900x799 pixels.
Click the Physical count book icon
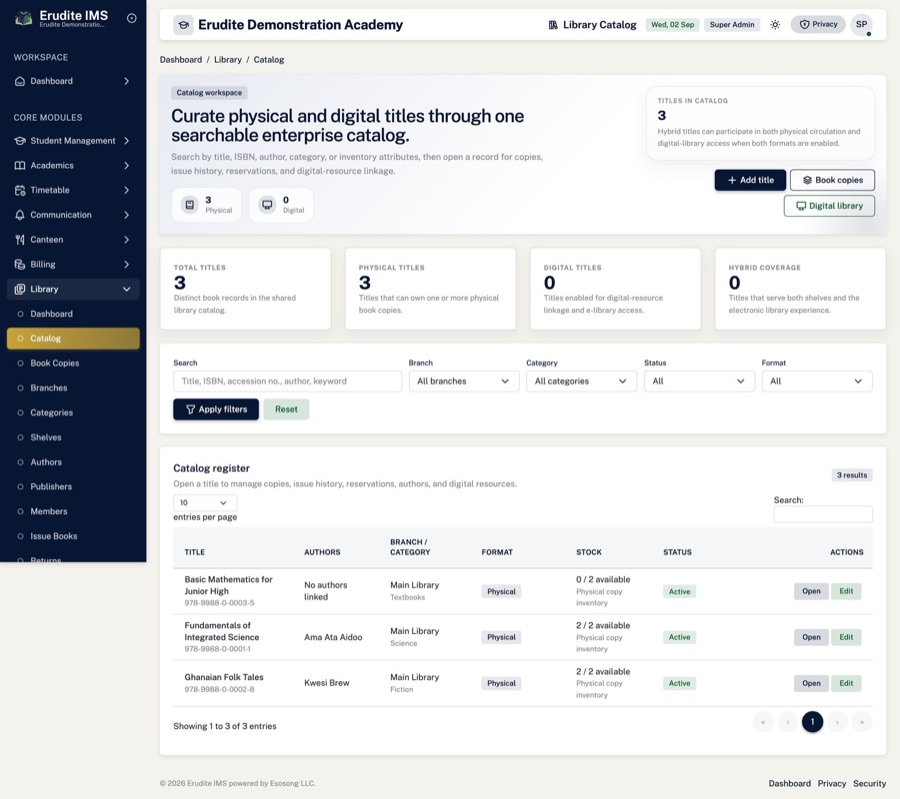[x=189, y=204]
